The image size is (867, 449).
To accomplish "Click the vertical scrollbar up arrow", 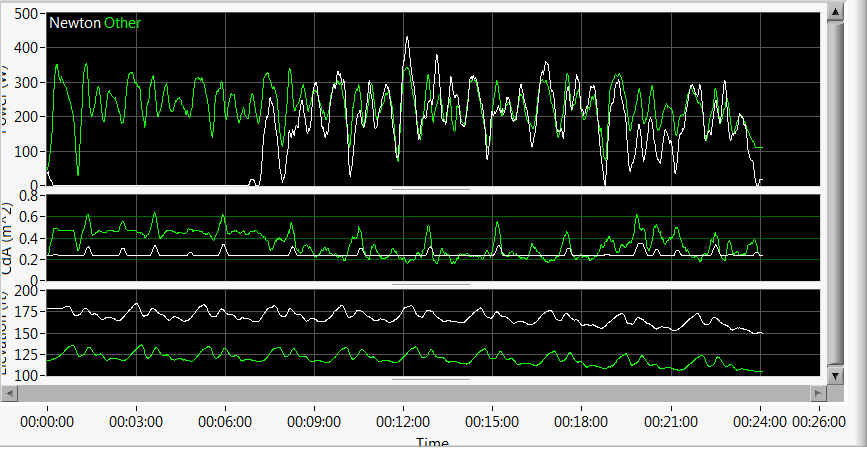I will [x=836, y=10].
